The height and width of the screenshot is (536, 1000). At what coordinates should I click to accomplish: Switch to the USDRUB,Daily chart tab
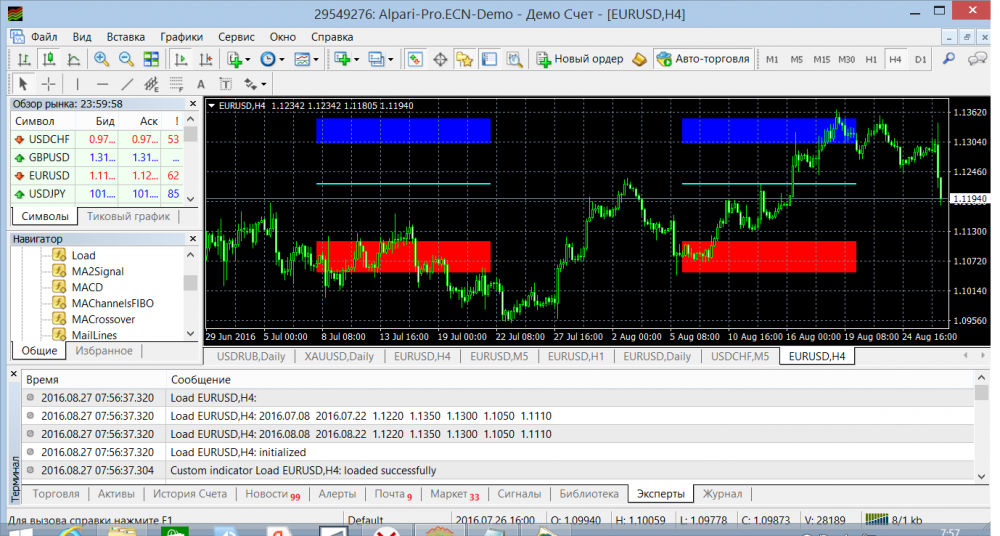pos(251,356)
